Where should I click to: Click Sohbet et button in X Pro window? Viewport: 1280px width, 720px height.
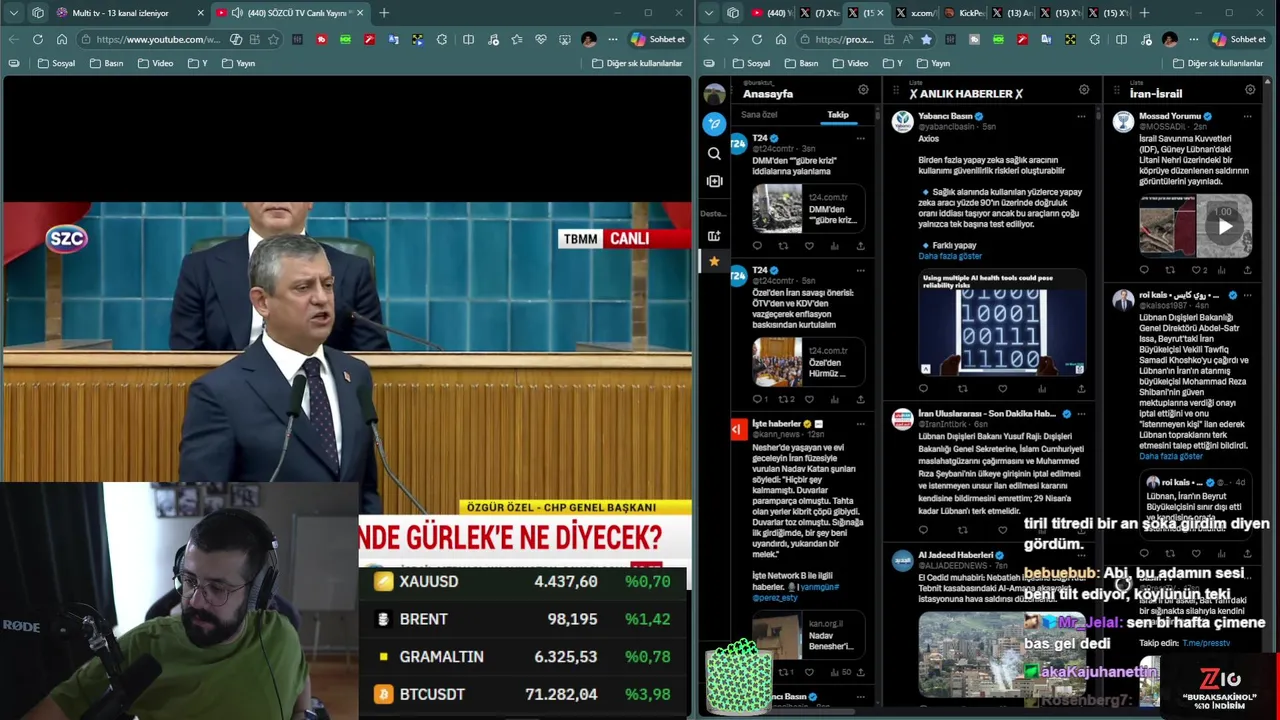[1238, 39]
